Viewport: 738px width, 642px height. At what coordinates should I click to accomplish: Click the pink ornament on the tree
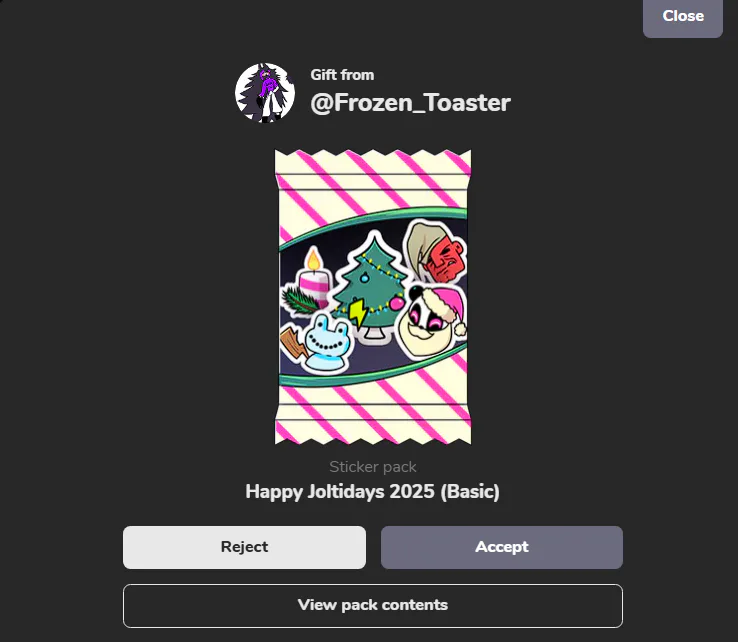point(397,302)
